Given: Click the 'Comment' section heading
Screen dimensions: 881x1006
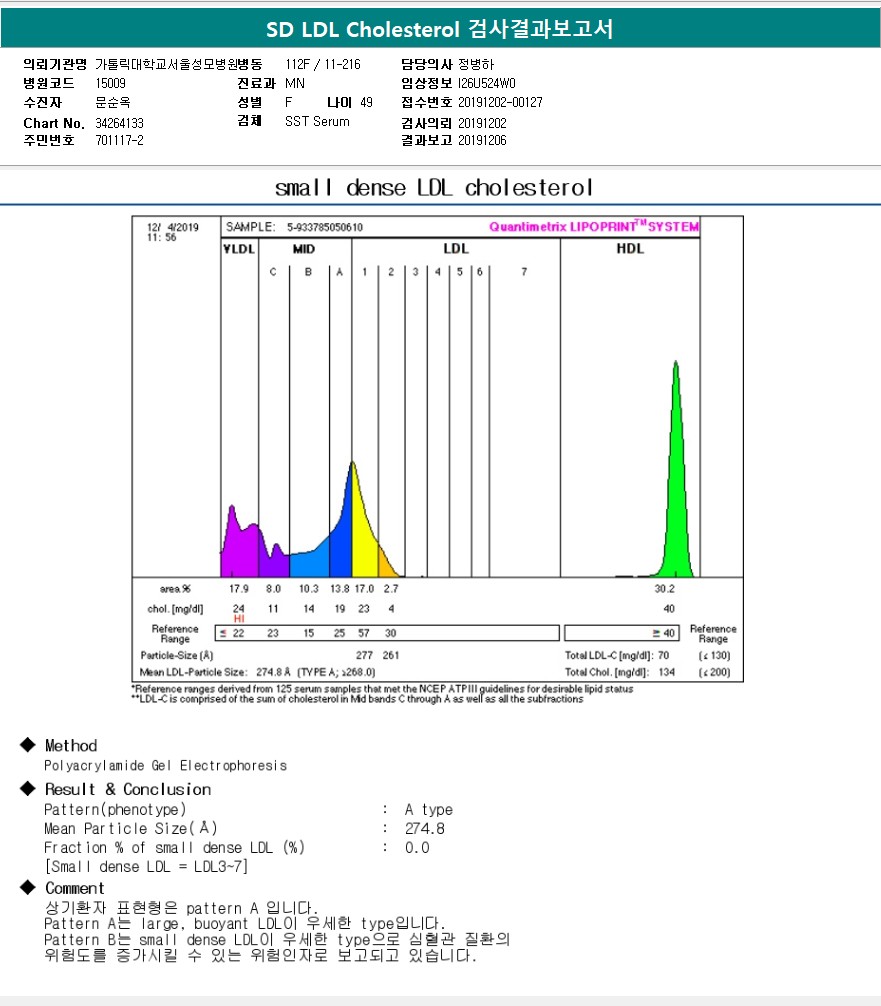Looking at the screenshot, I should click(74, 889).
